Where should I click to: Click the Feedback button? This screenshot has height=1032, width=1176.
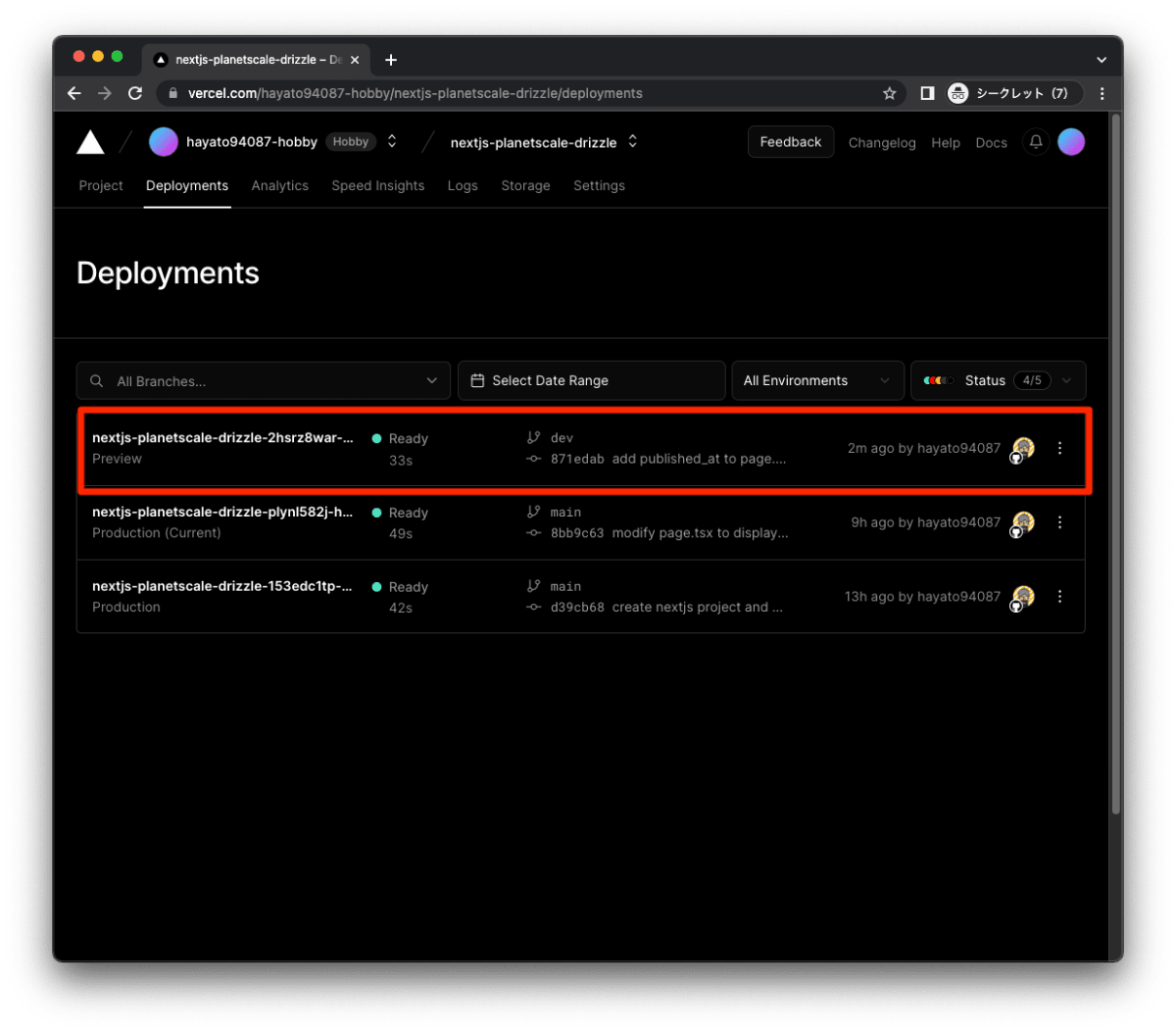tap(791, 142)
